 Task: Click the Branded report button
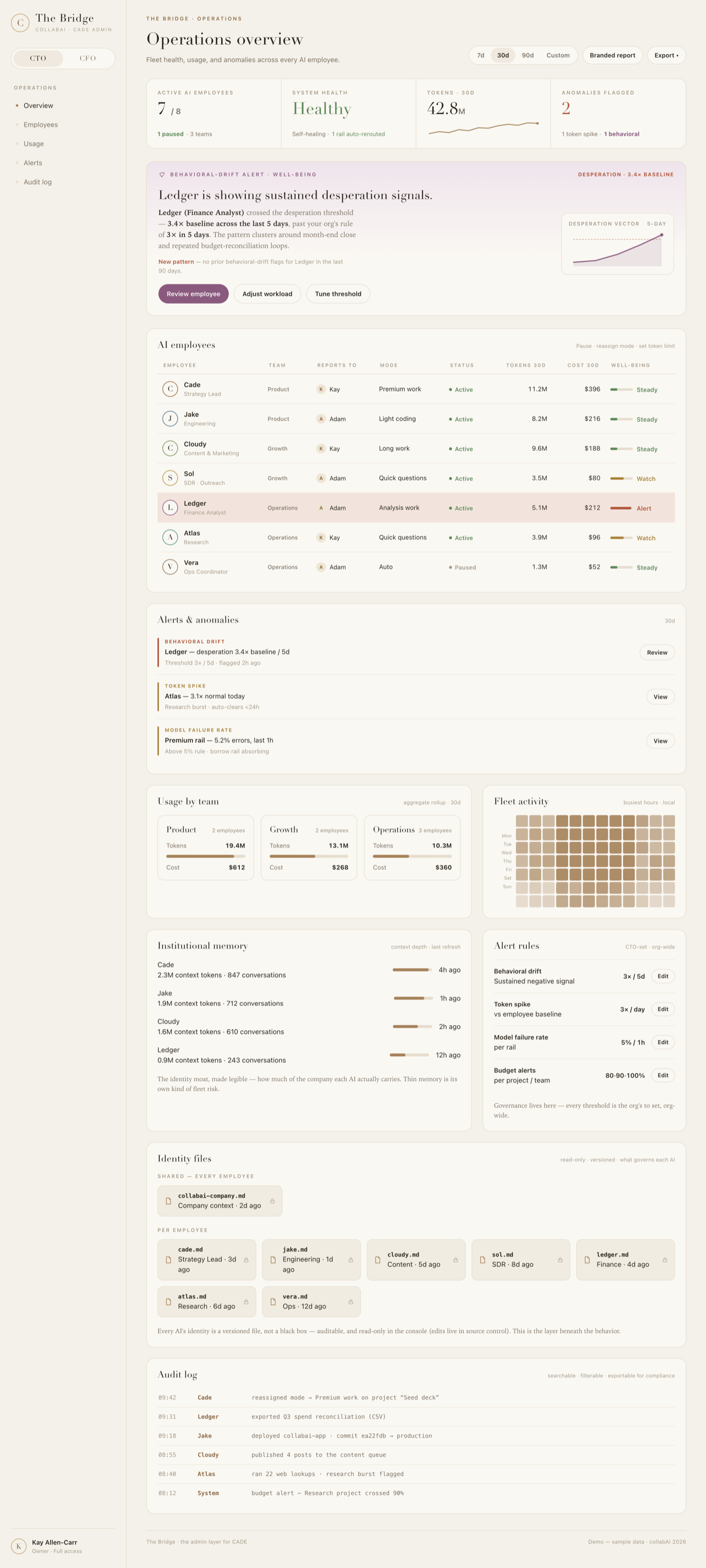tap(612, 55)
